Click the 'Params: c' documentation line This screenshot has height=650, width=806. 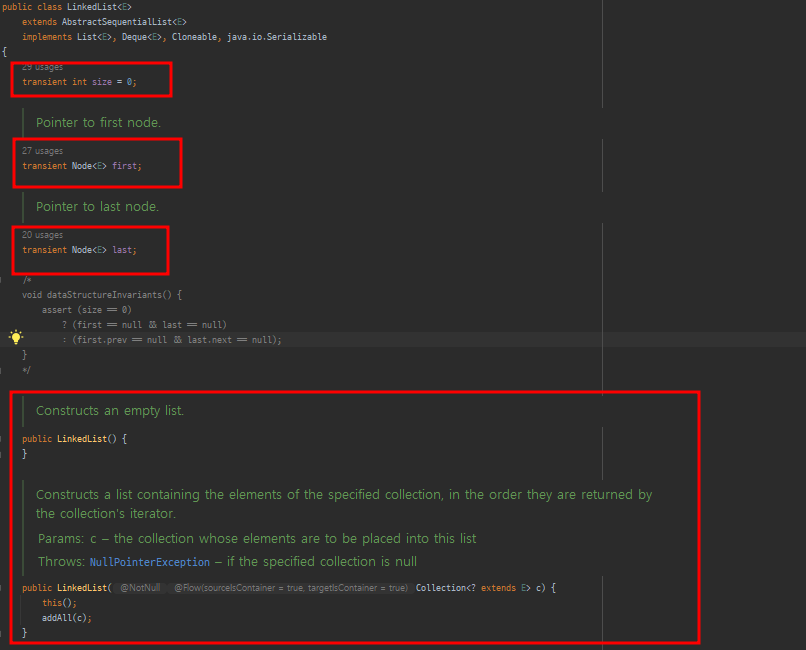257,538
